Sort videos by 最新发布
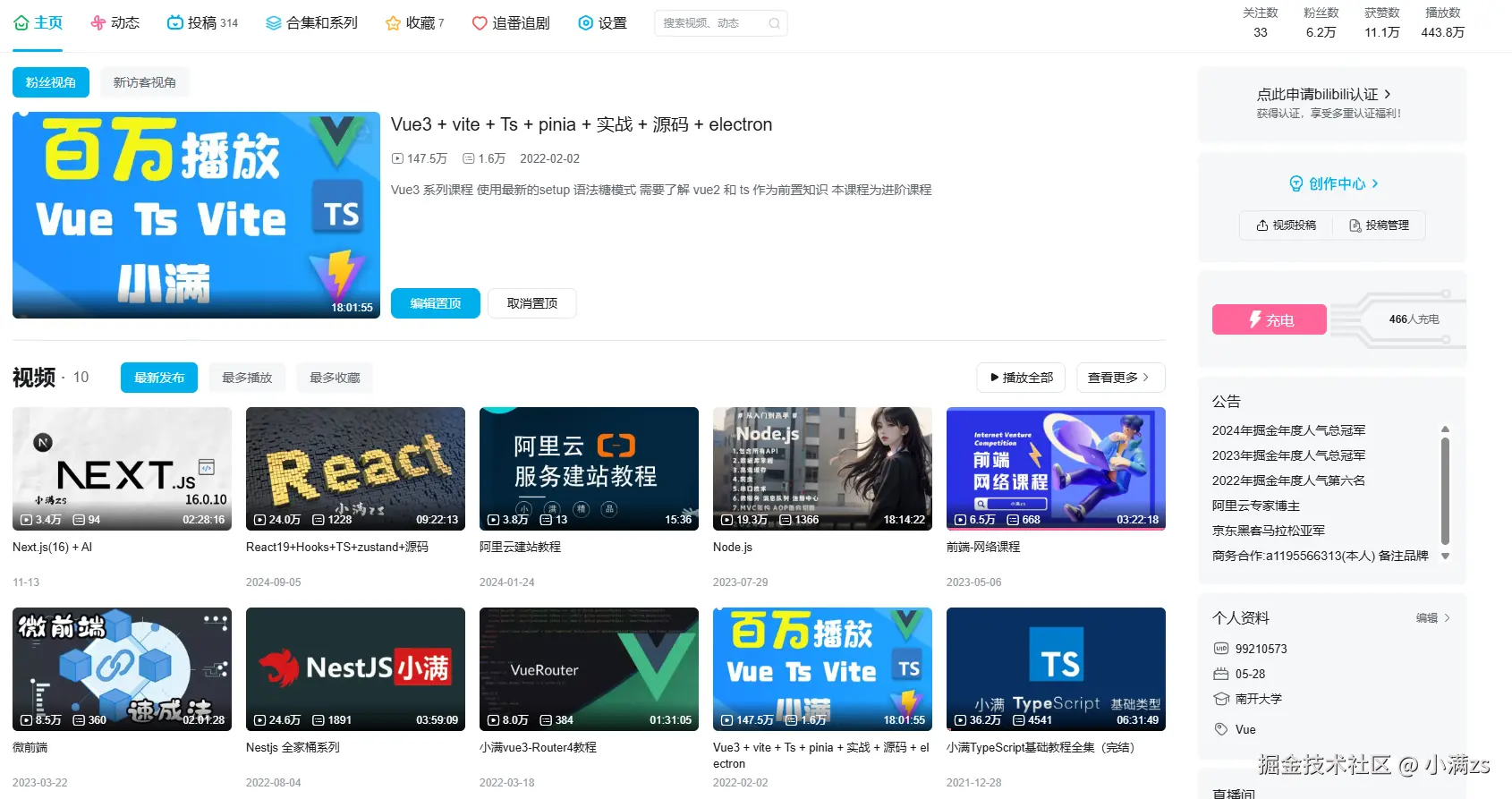Screen dimensions: 1512x799 tap(159, 378)
